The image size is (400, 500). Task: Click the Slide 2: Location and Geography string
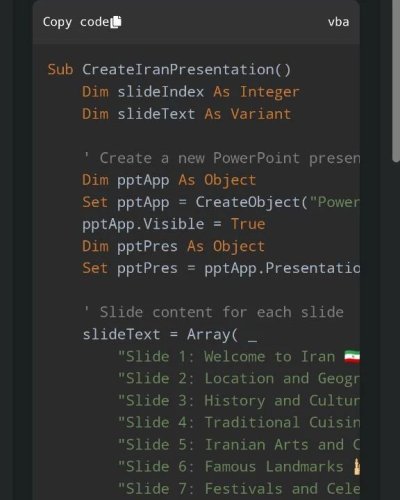[x=239, y=379]
